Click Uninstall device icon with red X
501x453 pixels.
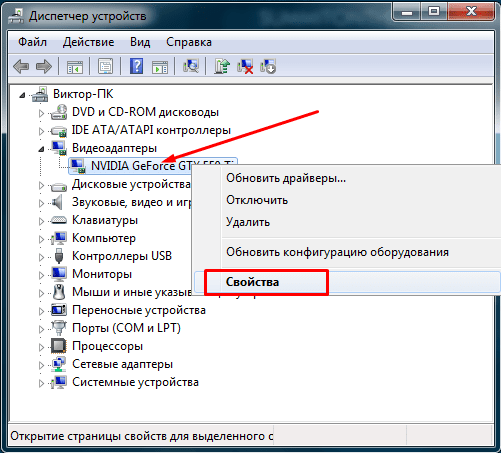click(x=245, y=66)
